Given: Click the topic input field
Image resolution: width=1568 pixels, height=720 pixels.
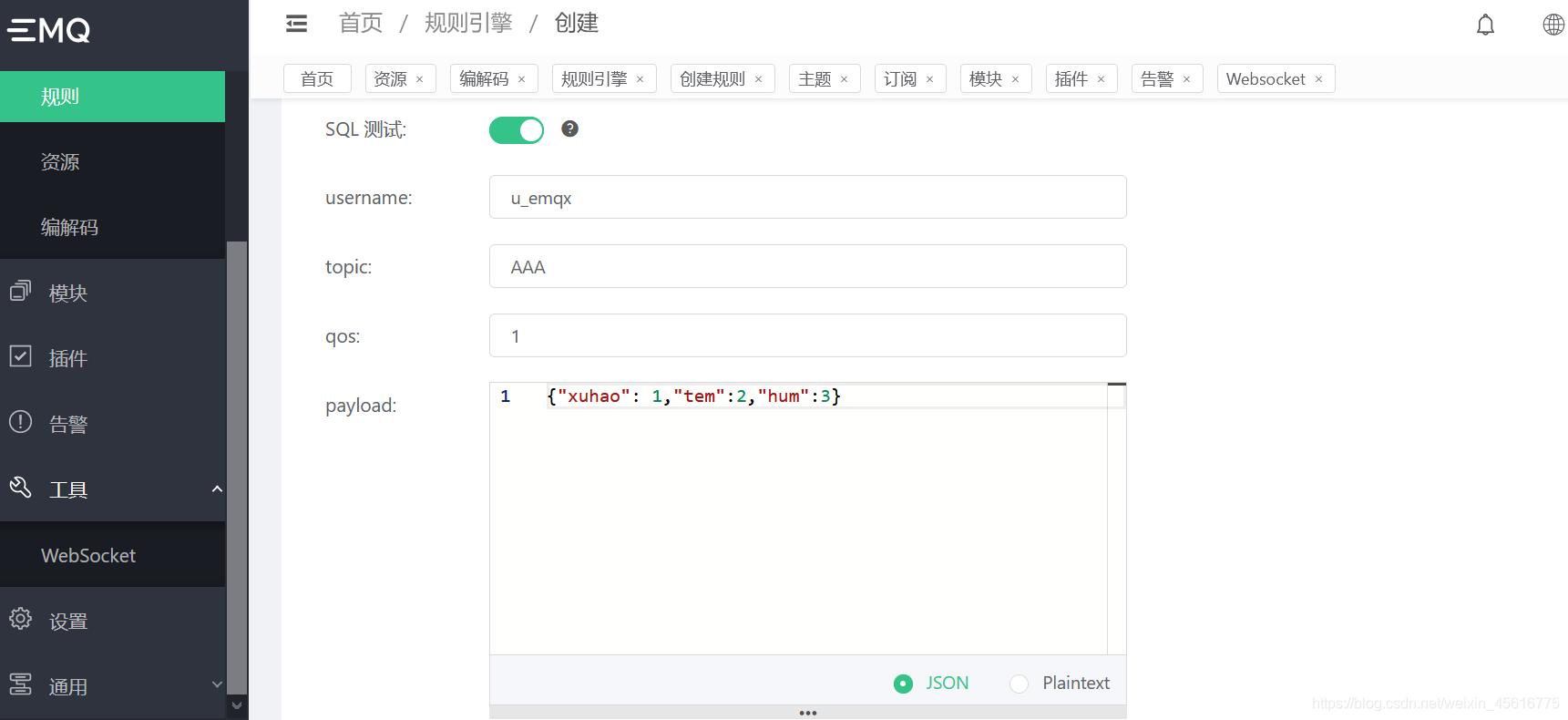Looking at the screenshot, I should [x=808, y=266].
